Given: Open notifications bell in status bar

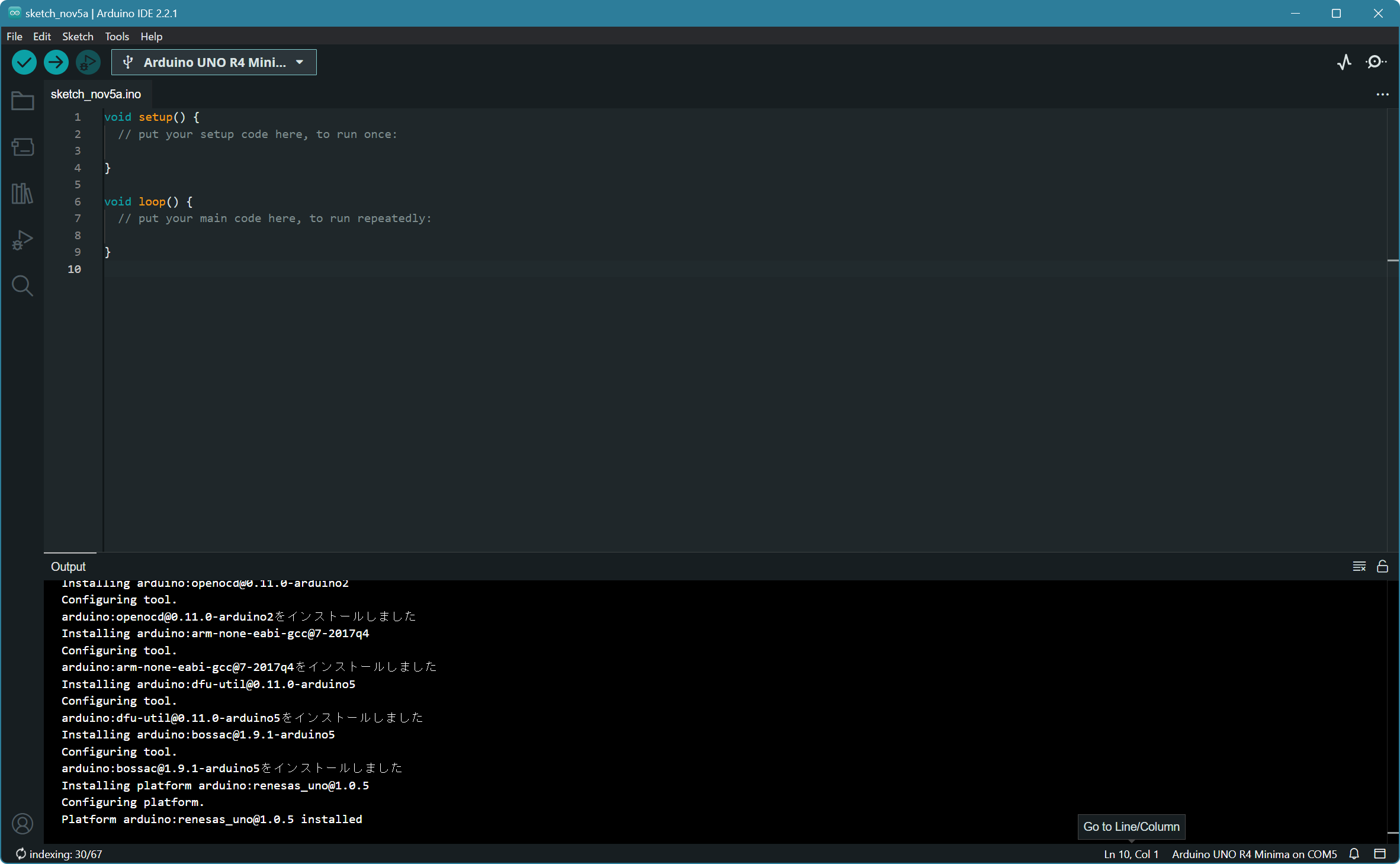Looking at the screenshot, I should tap(1354, 854).
